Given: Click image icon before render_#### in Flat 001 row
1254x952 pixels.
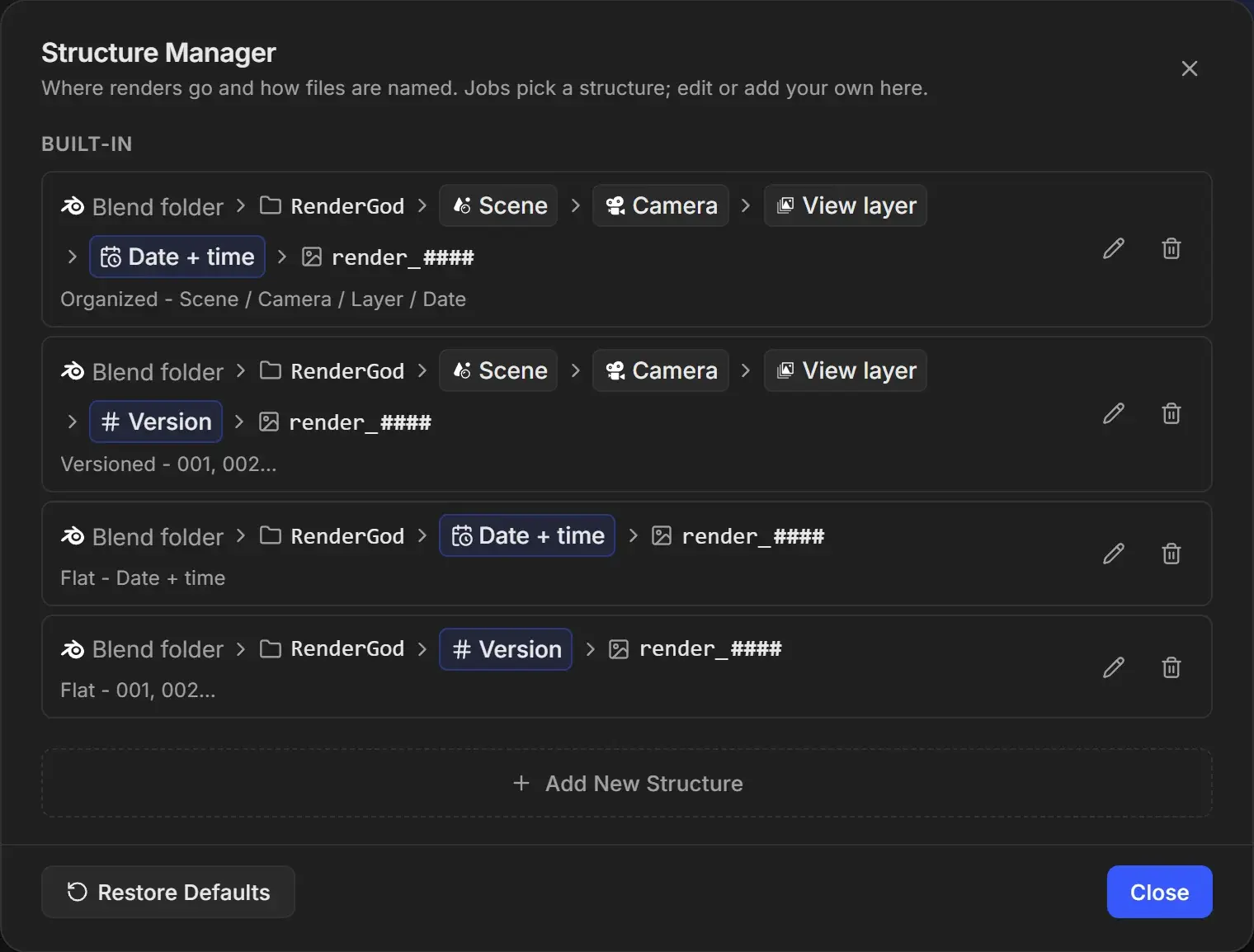Looking at the screenshot, I should [619, 649].
